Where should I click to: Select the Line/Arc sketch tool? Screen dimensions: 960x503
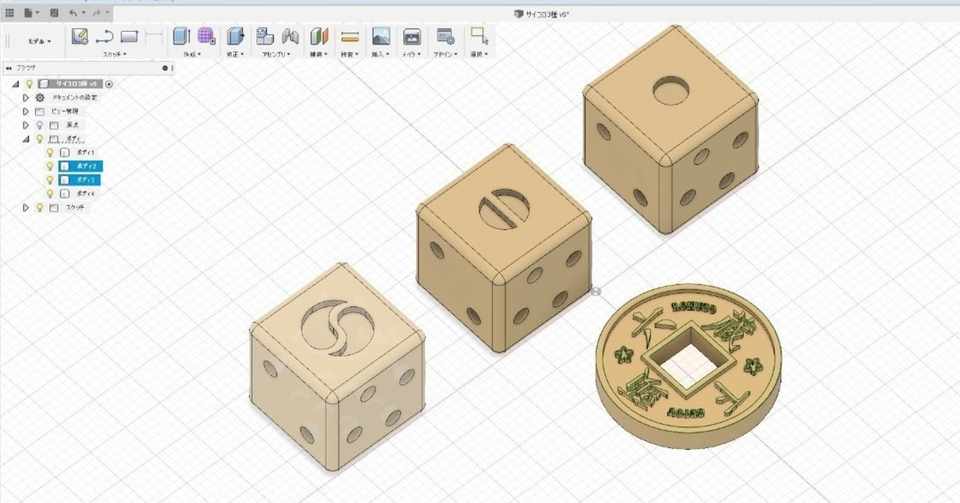(x=105, y=37)
